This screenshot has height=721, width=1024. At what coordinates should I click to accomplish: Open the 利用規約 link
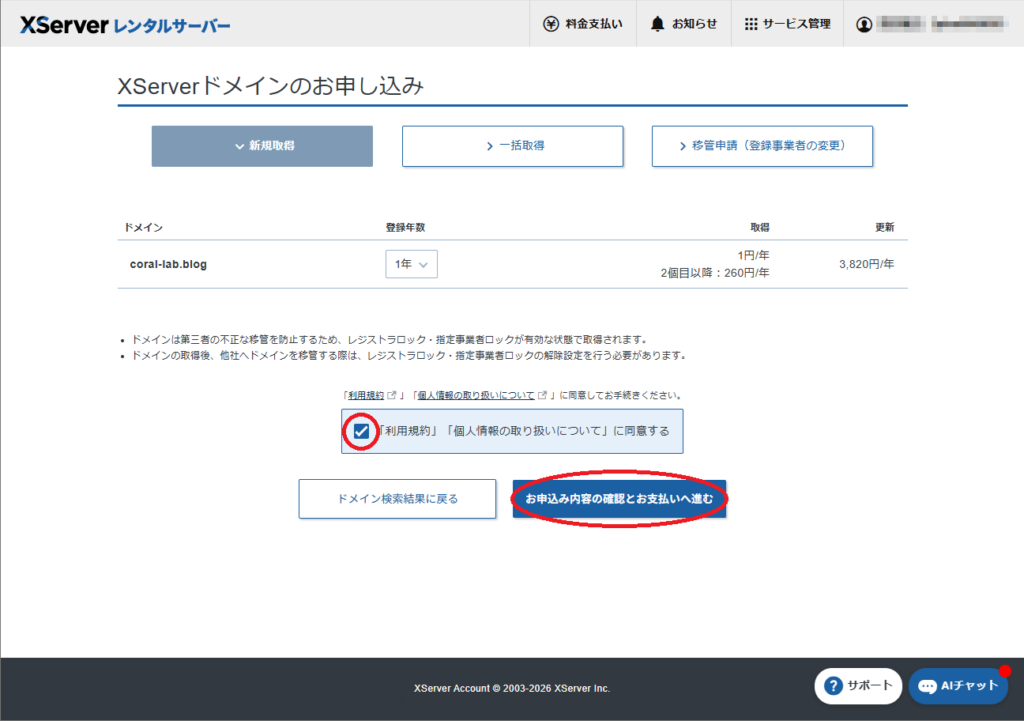pyautogui.click(x=366, y=393)
